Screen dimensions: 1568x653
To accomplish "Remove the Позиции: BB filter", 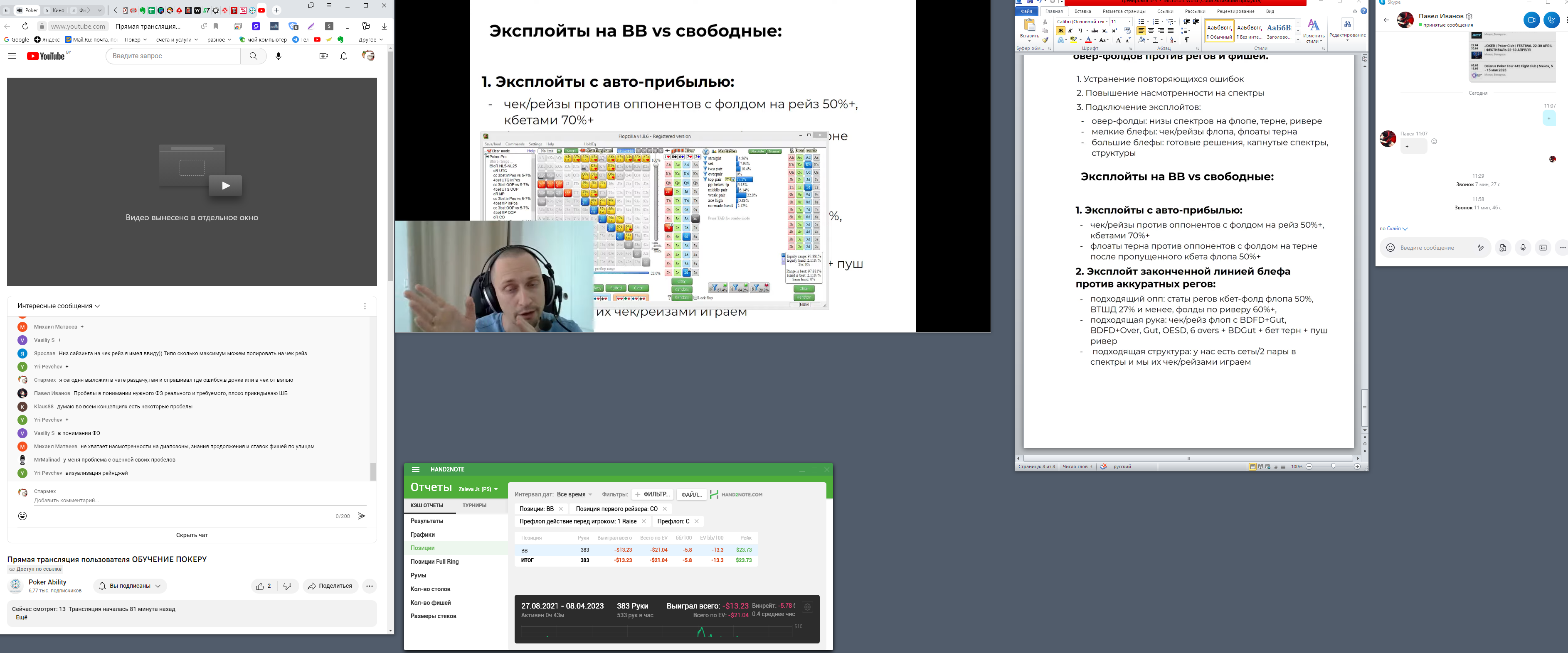I will [x=561, y=509].
